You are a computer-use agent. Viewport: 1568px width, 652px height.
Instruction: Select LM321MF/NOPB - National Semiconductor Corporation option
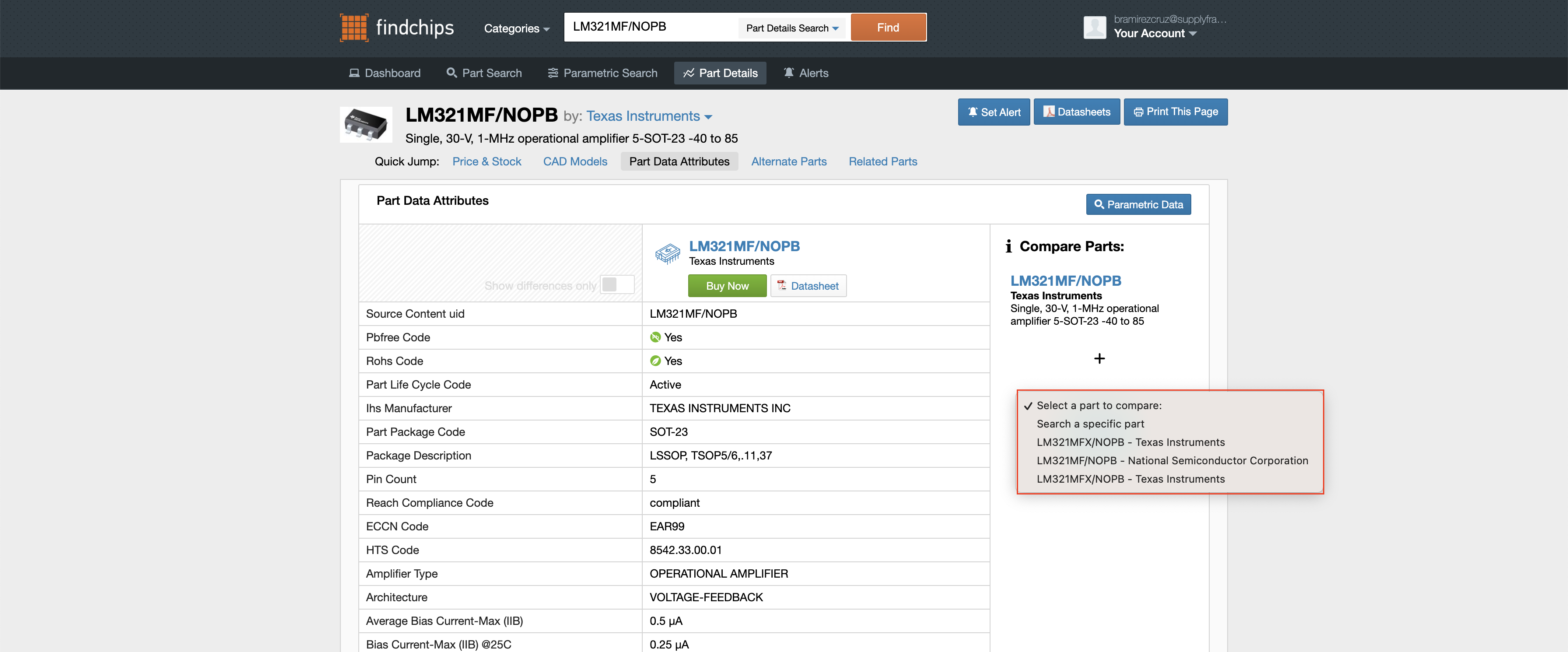[x=1172, y=460]
